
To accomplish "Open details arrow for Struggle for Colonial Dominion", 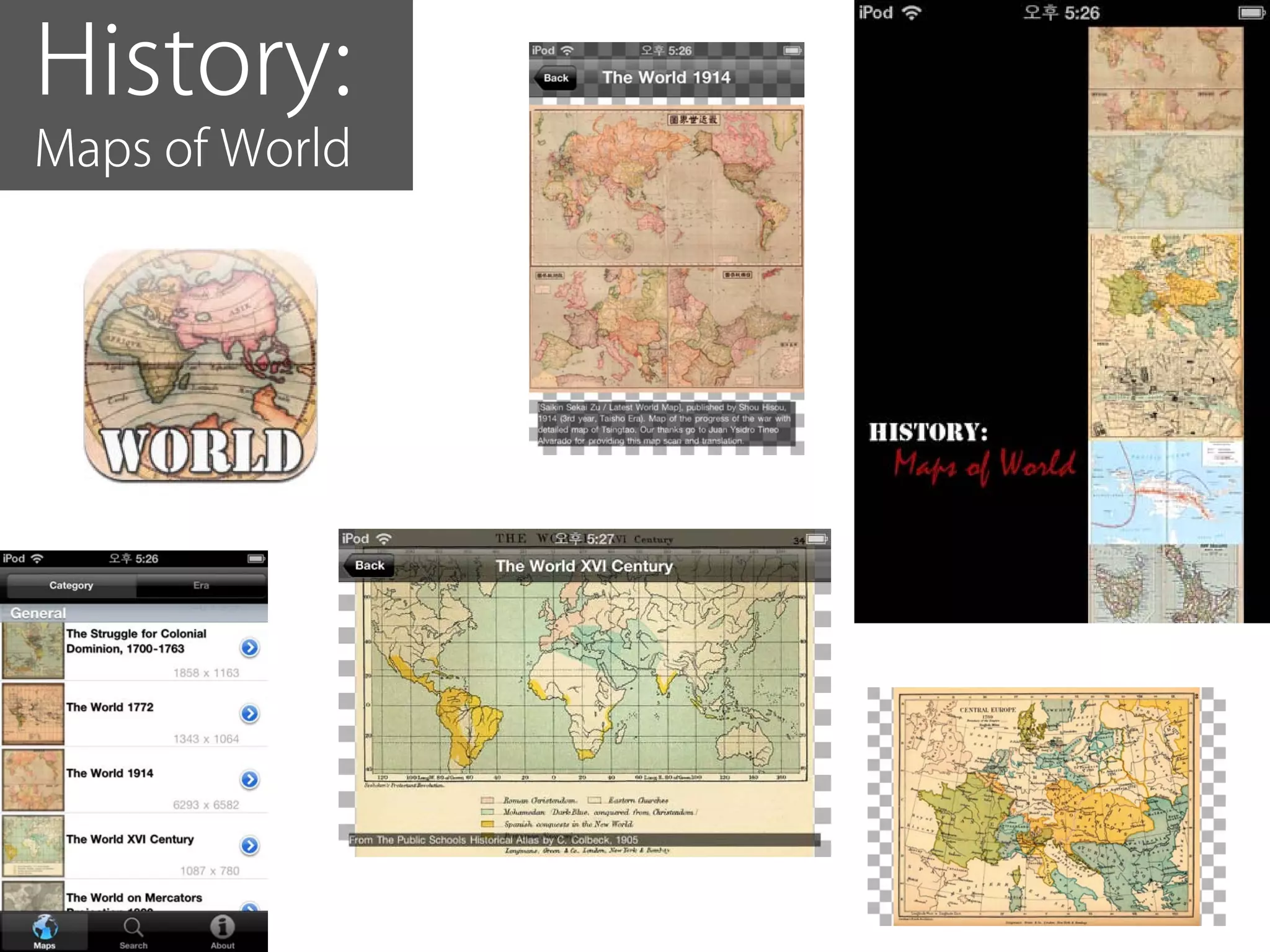I will pyautogui.click(x=249, y=648).
